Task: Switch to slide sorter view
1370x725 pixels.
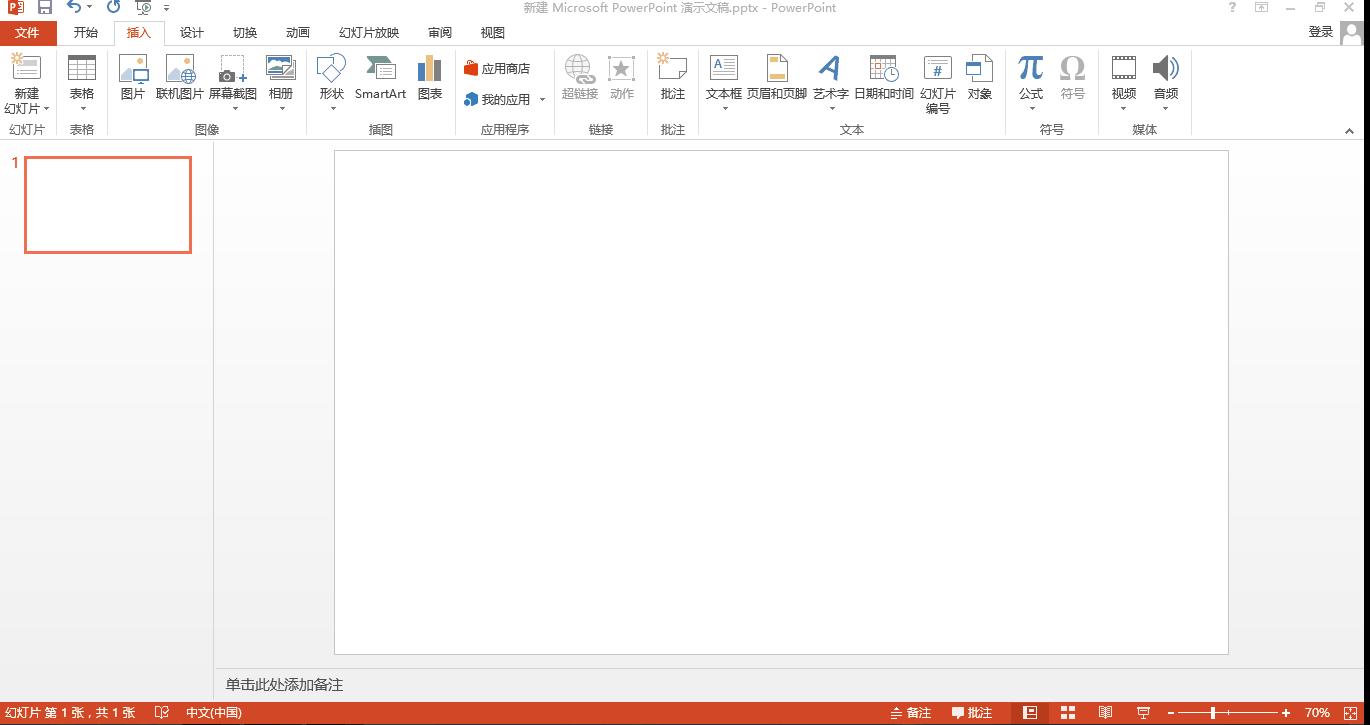Action: coord(1068,713)
